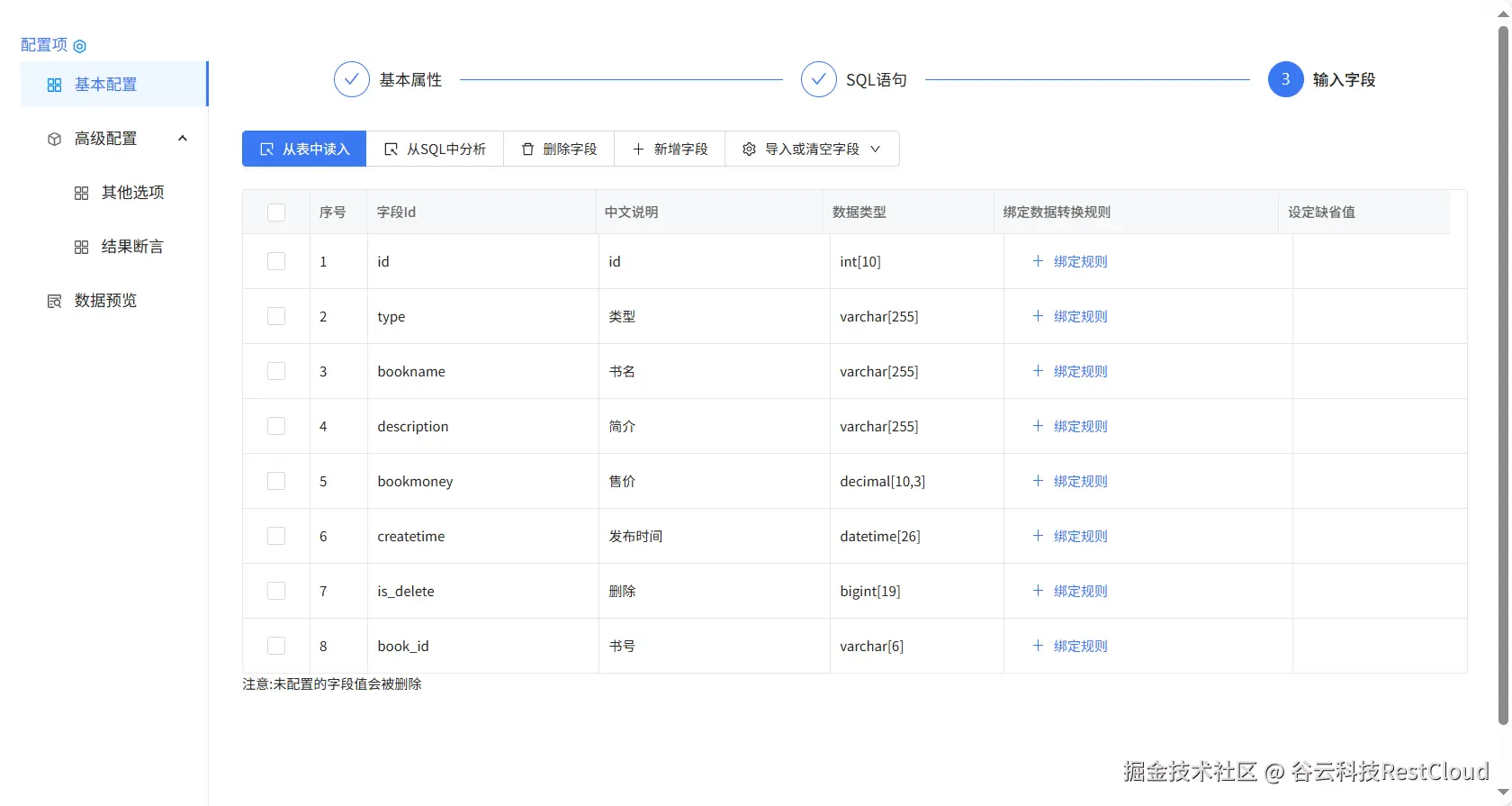Click the checkmark circle of 基本属性 step

coord(352,79)
